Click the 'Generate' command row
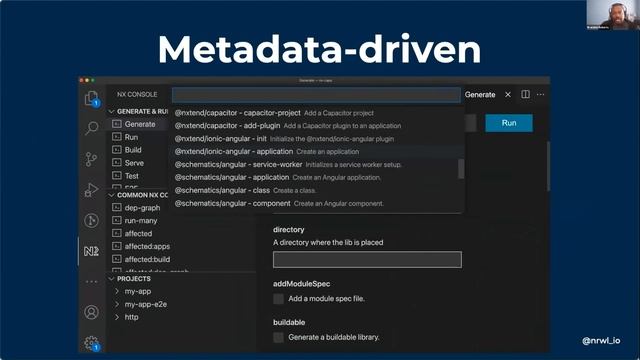Viewport: 640px width, 360px height. point(139,124)
